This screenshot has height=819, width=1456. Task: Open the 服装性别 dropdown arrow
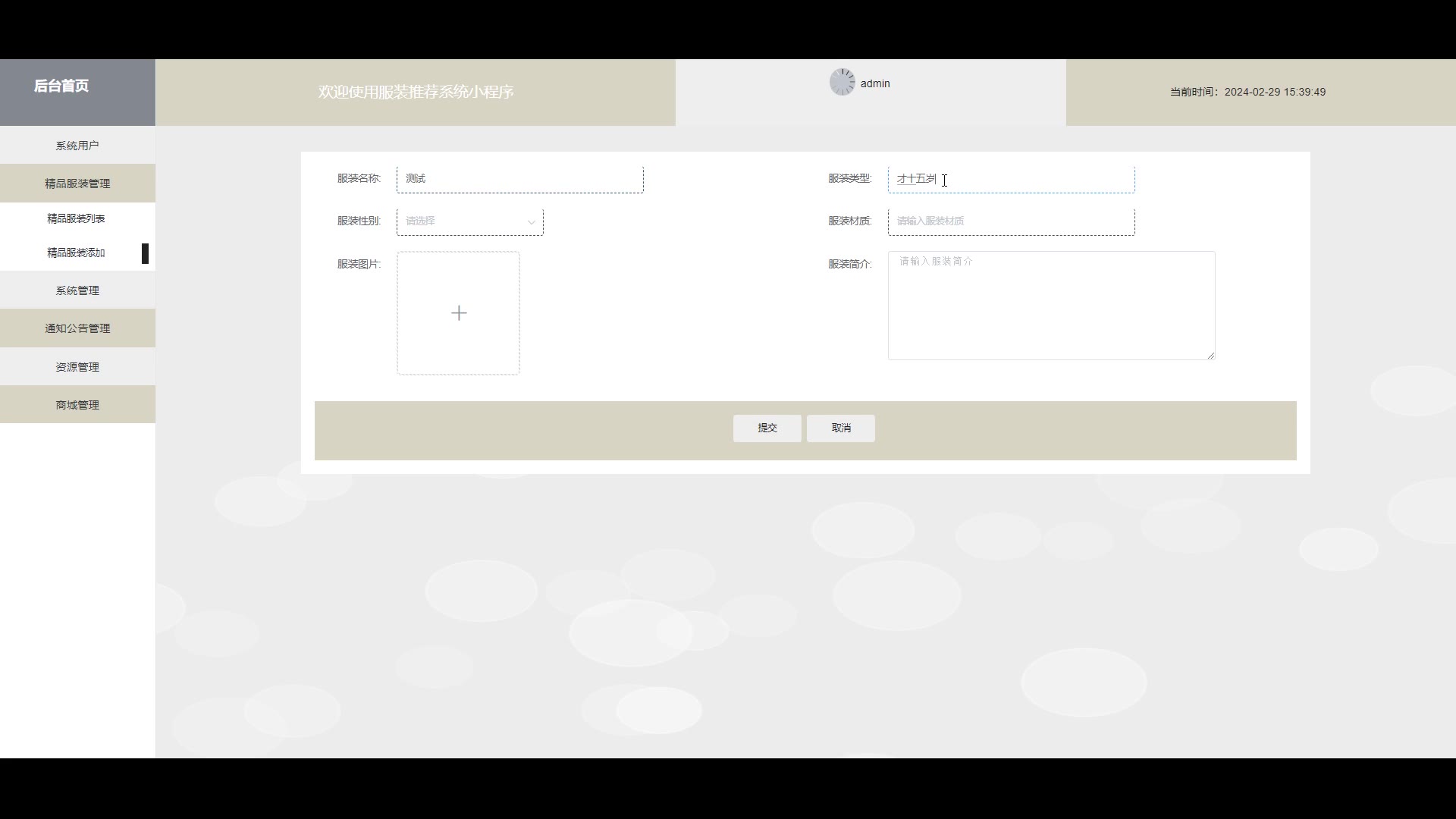531,221
